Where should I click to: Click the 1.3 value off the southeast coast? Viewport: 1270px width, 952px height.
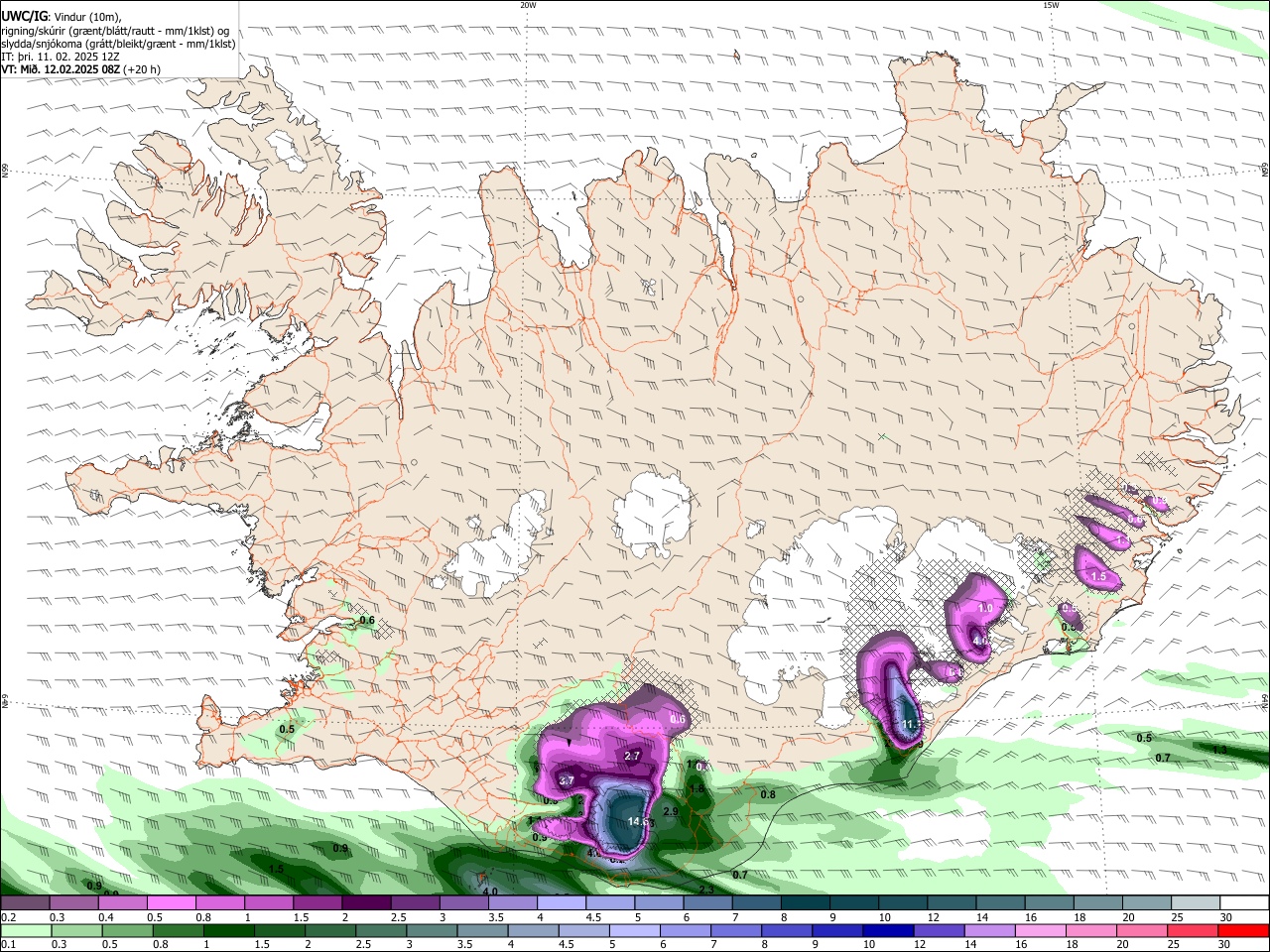pyautogui.click(x=1219, y=751)
